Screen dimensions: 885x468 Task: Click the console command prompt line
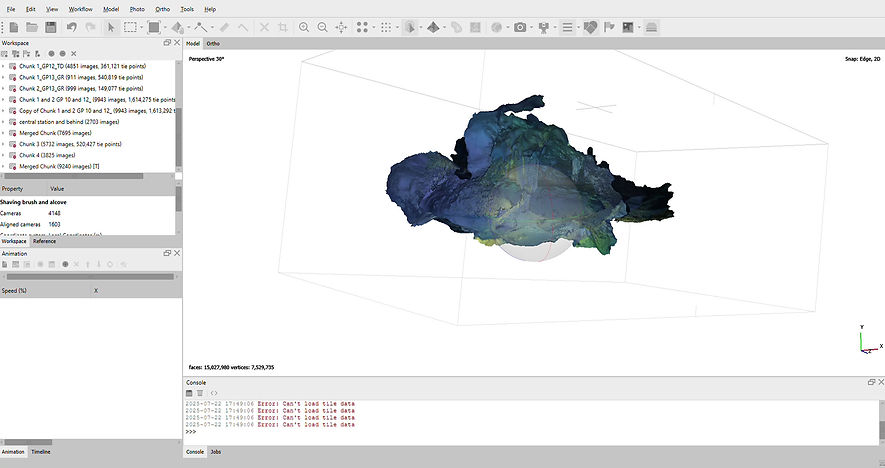[x=531, y=432]
